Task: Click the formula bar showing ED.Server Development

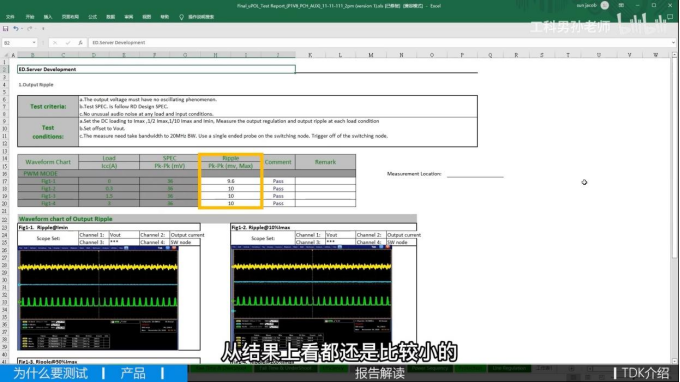Action: click(x=379, y=42)
